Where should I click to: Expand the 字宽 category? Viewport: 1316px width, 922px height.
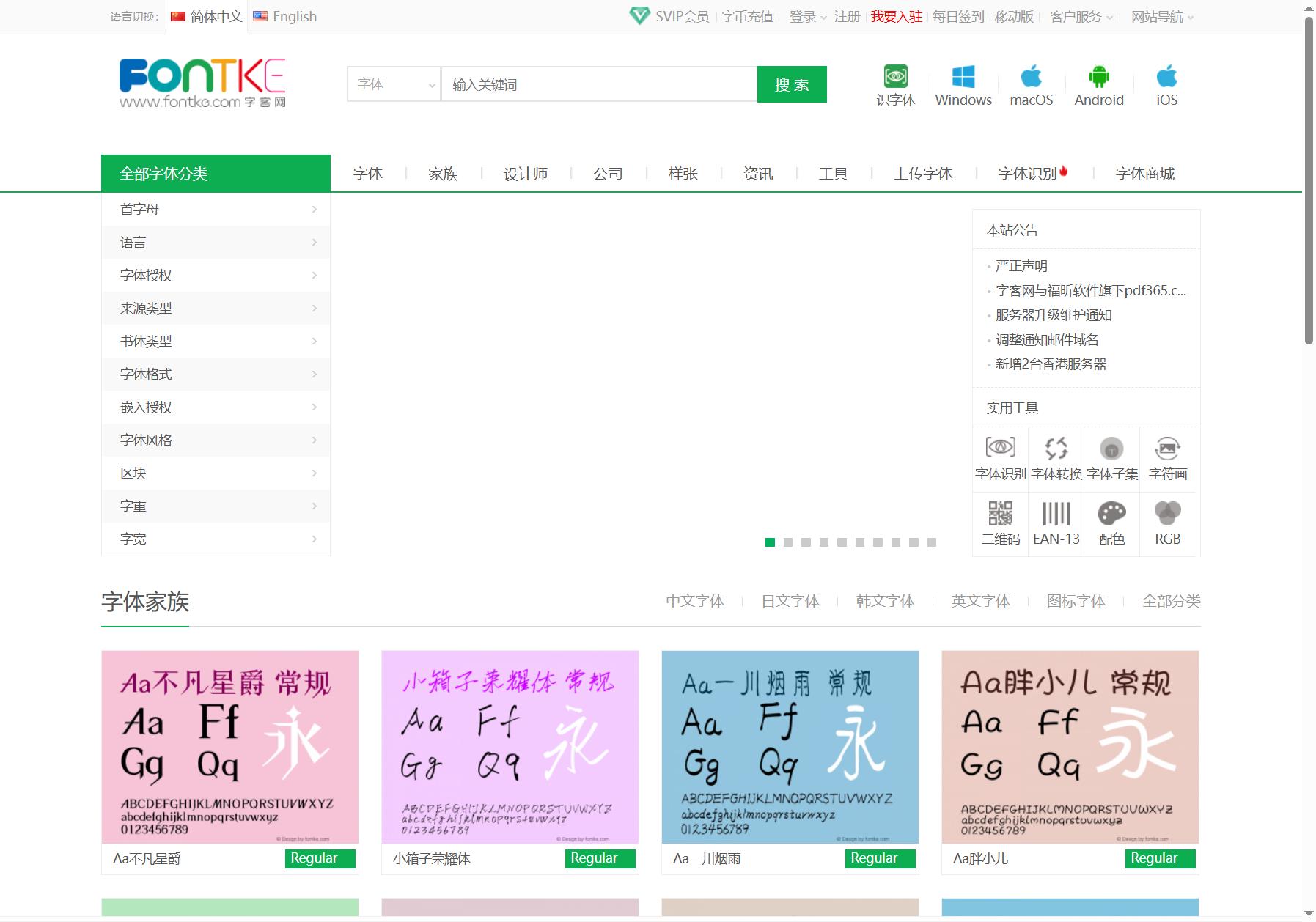click(216, 539)
